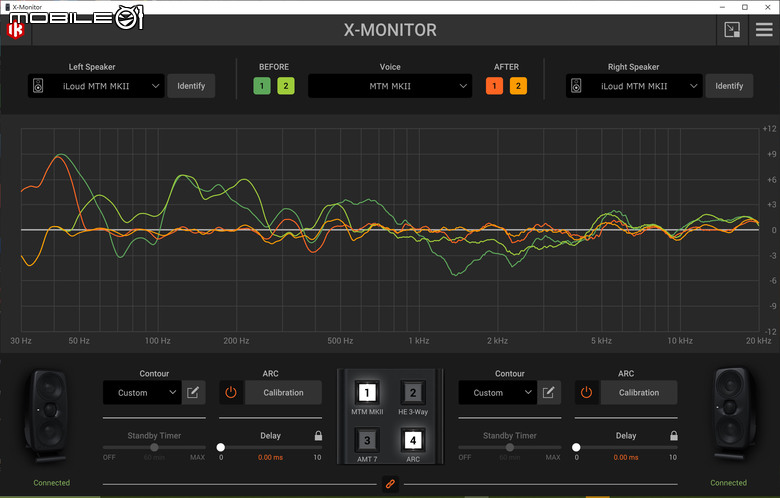Click right delay value 0.00 ms
Screen dimensions: 780x498
[626, 457]
